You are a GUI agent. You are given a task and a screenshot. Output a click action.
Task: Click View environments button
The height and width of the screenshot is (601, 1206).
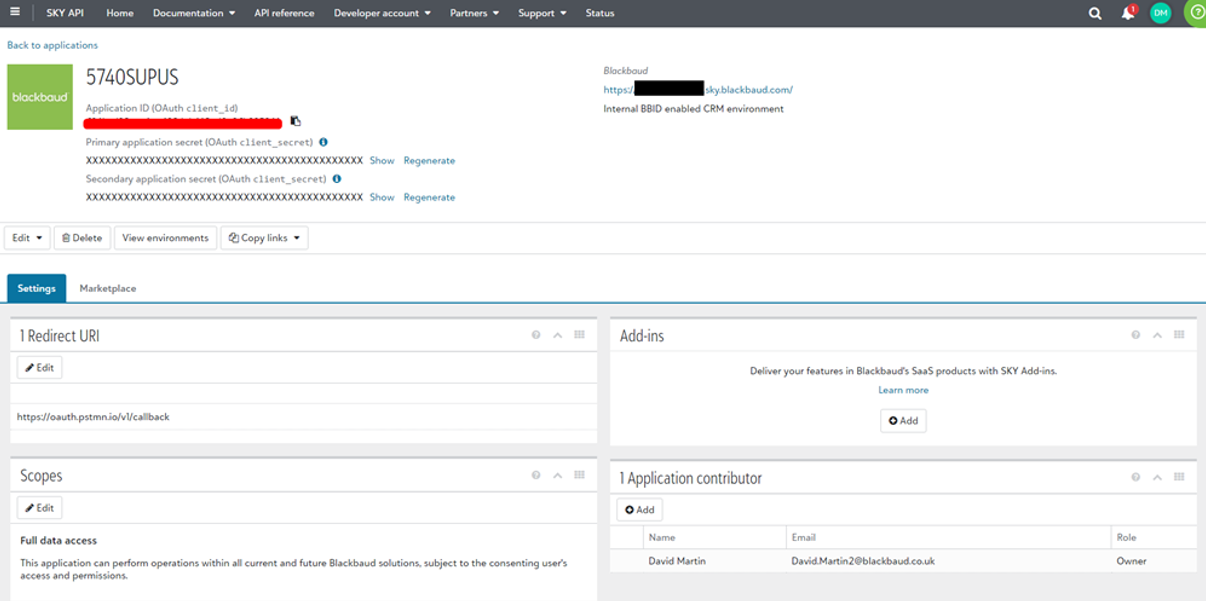point(165,238)
